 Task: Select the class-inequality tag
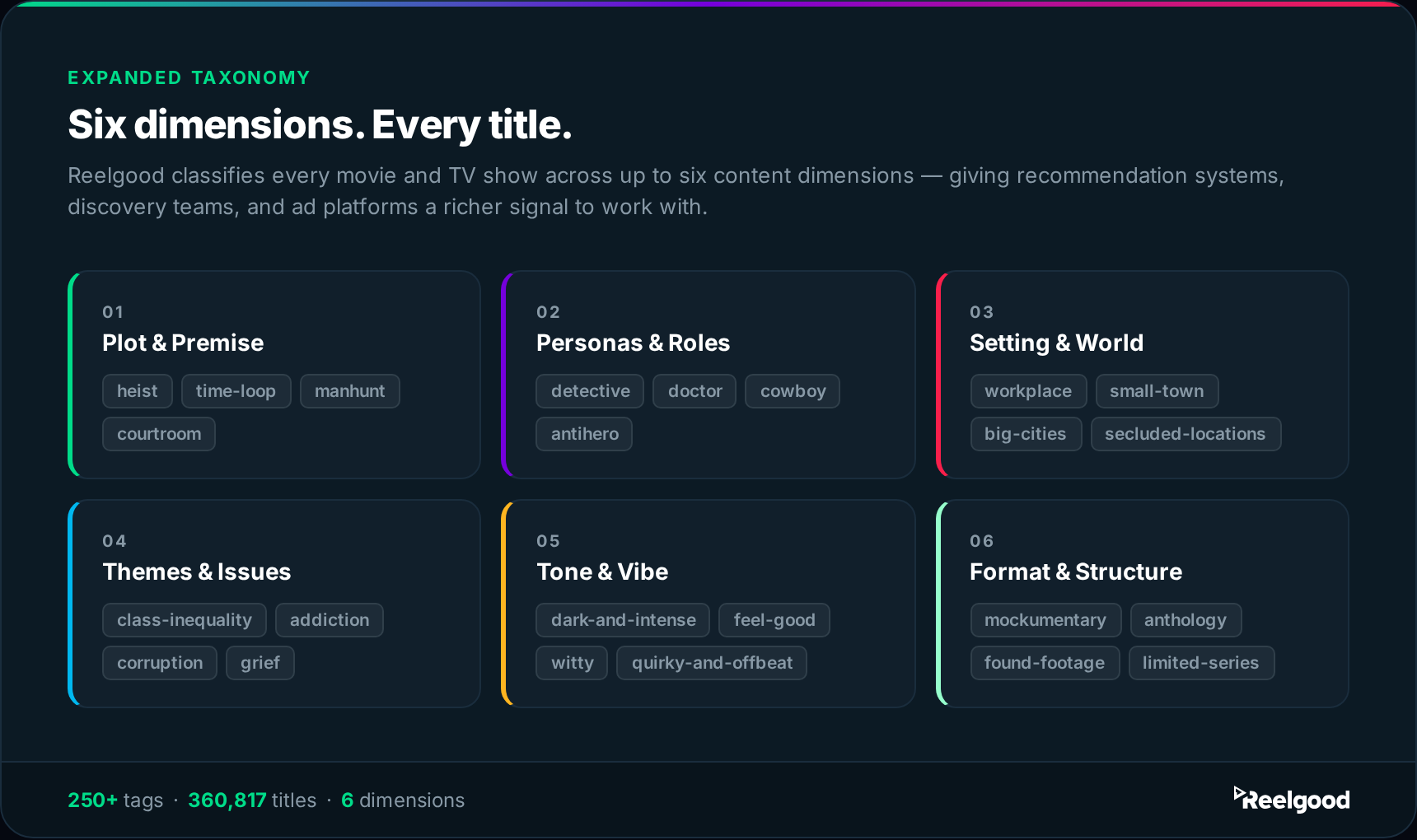pyautogui.click(x=185, y=620)
